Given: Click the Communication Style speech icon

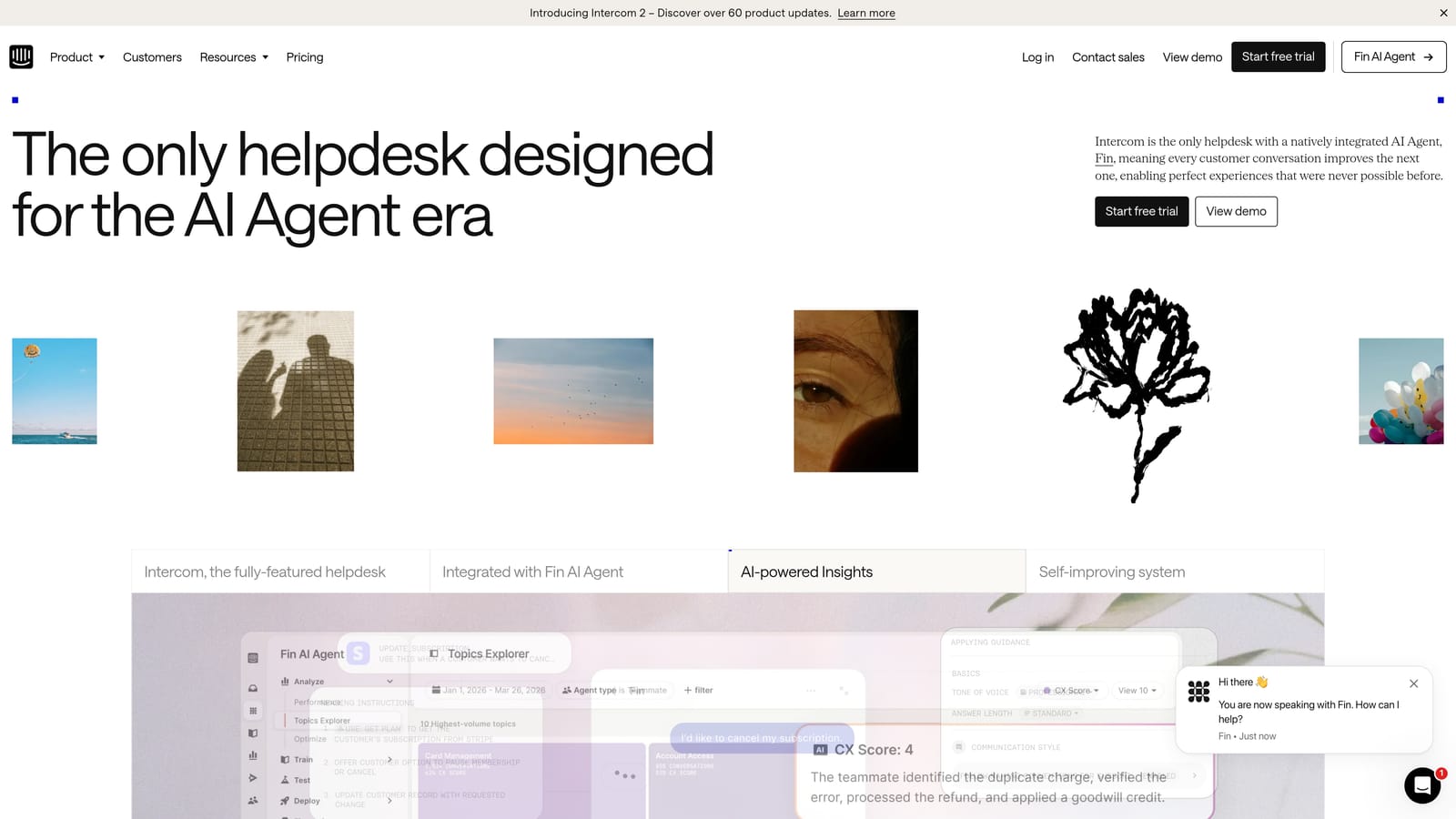Looking at the screenshot, I should point(958,747).
